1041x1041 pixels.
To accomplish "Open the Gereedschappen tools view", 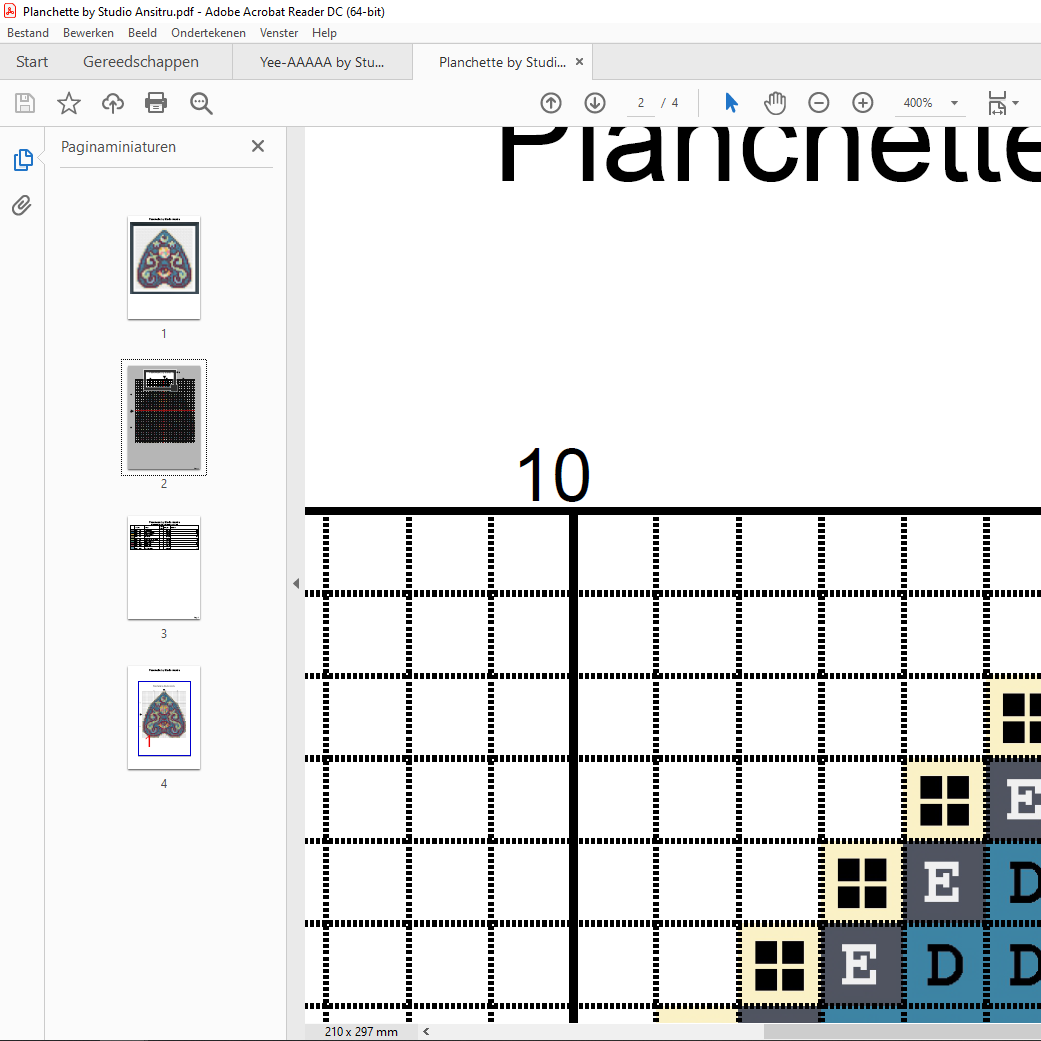I will (140, 62).
